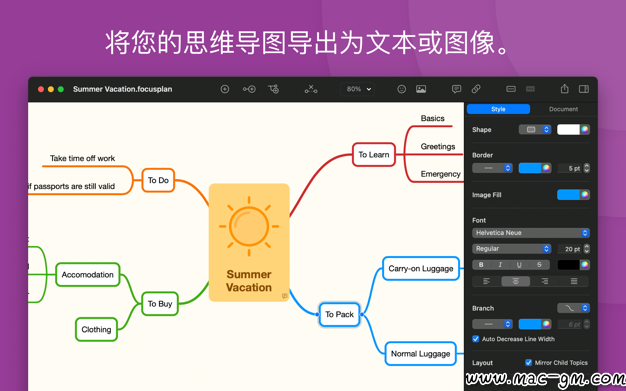Click the dimmed expand topic toolbar icon
The image size is (626, 391).
[530, 89]
